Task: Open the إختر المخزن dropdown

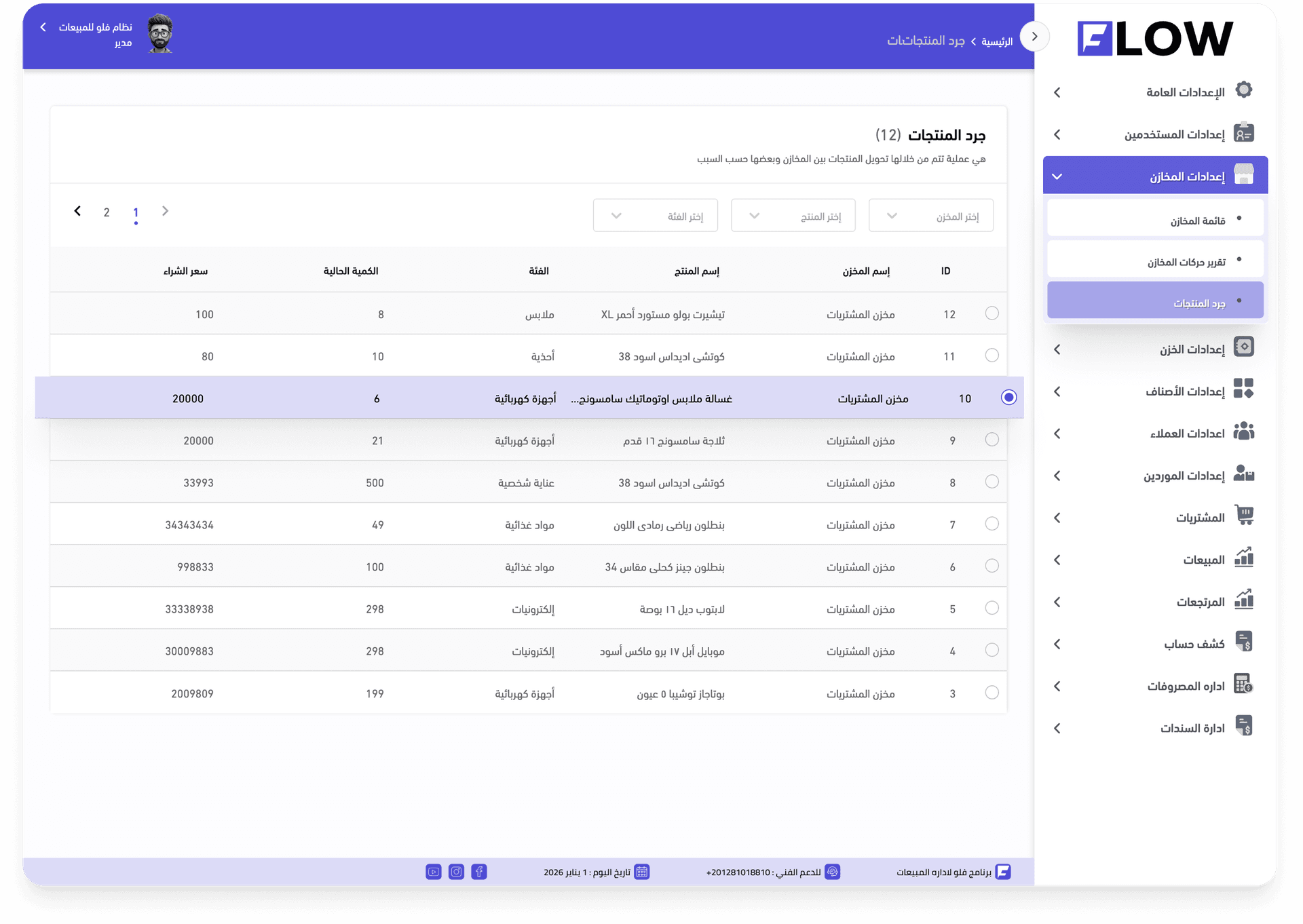Action: 930,215
